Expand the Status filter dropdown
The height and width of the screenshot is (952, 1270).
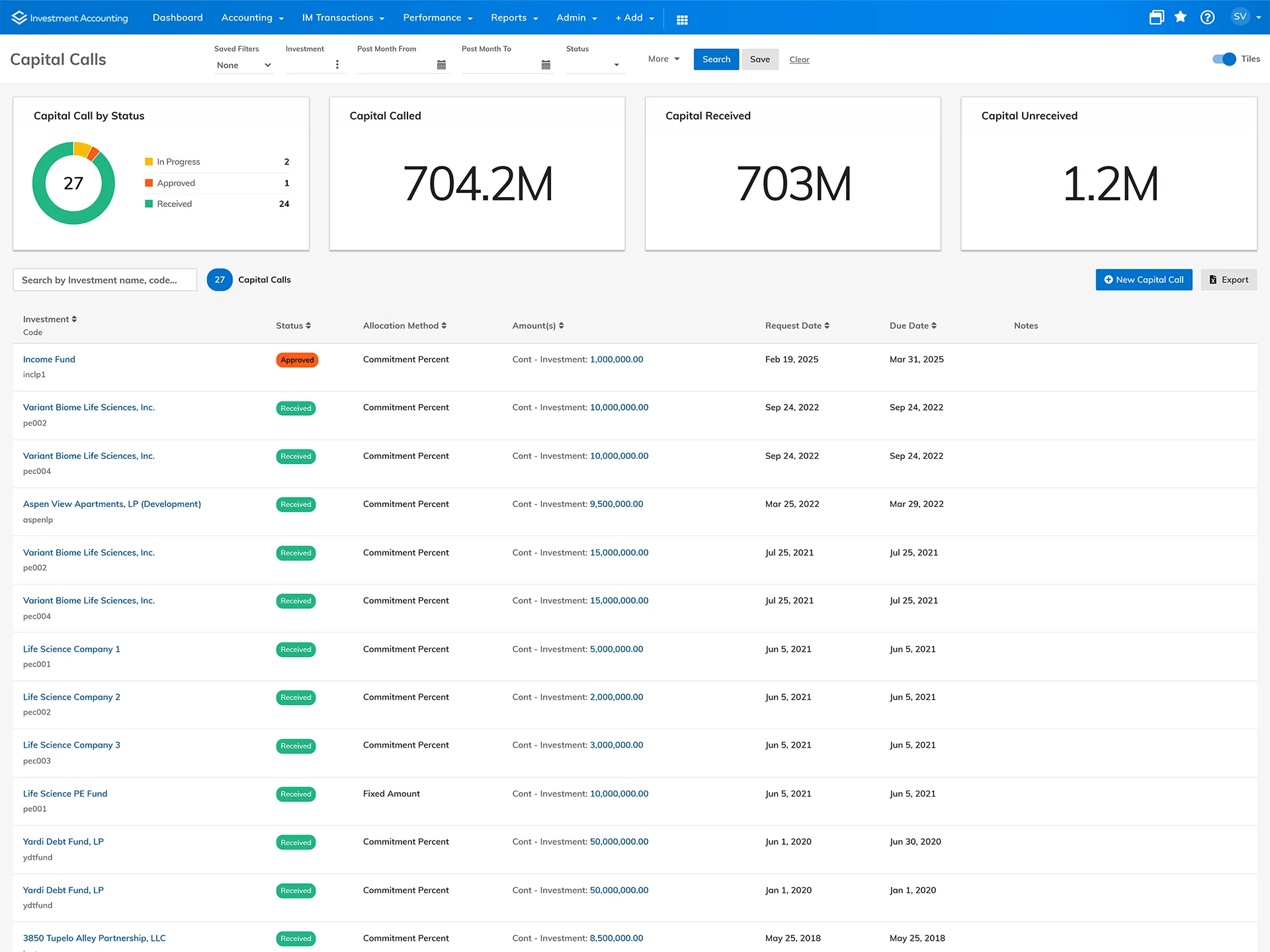tap(615, 65)
